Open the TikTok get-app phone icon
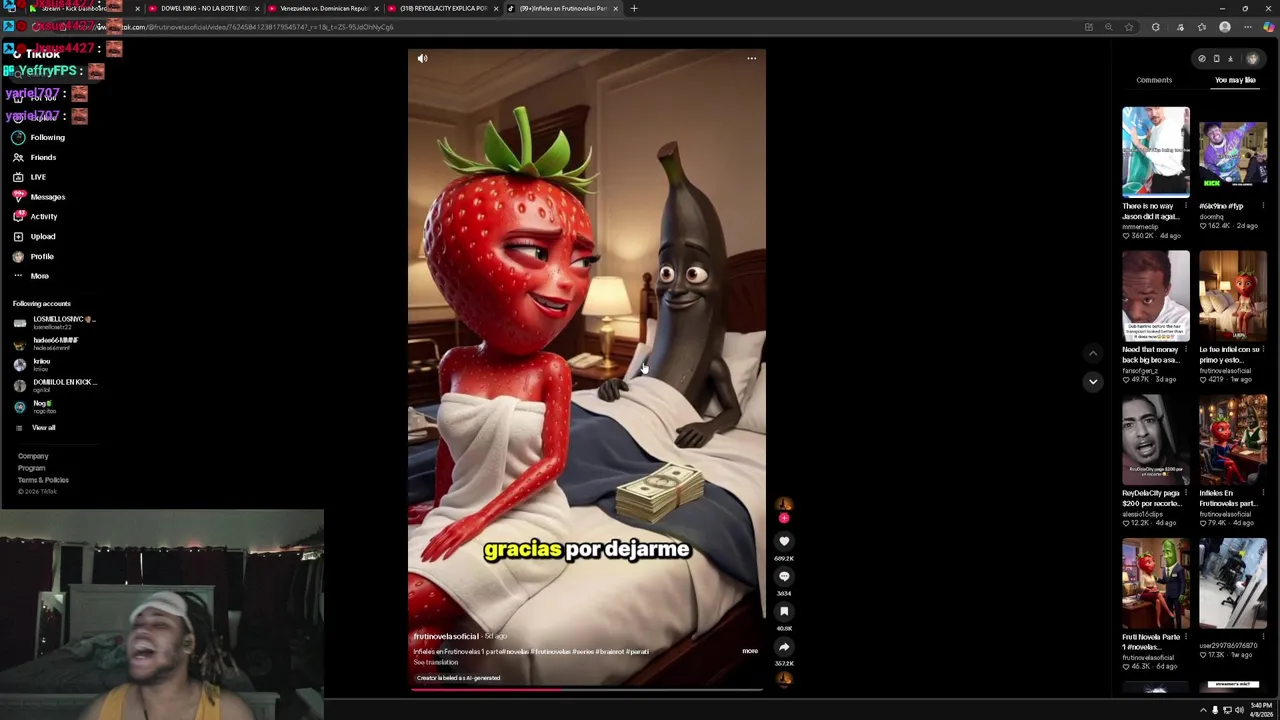Viewport: 1280px width, 720px height. 1216,59
